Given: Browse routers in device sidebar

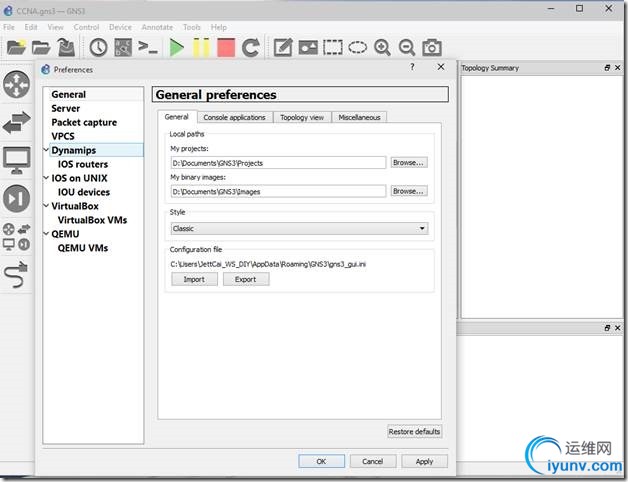Looking at the screenshot, I should point(16,85).
